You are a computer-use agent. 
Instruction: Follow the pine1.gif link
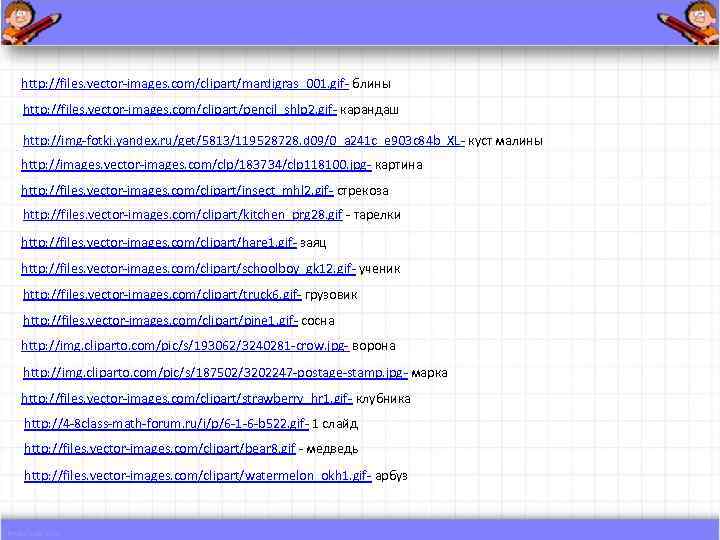tap(160, 320)
